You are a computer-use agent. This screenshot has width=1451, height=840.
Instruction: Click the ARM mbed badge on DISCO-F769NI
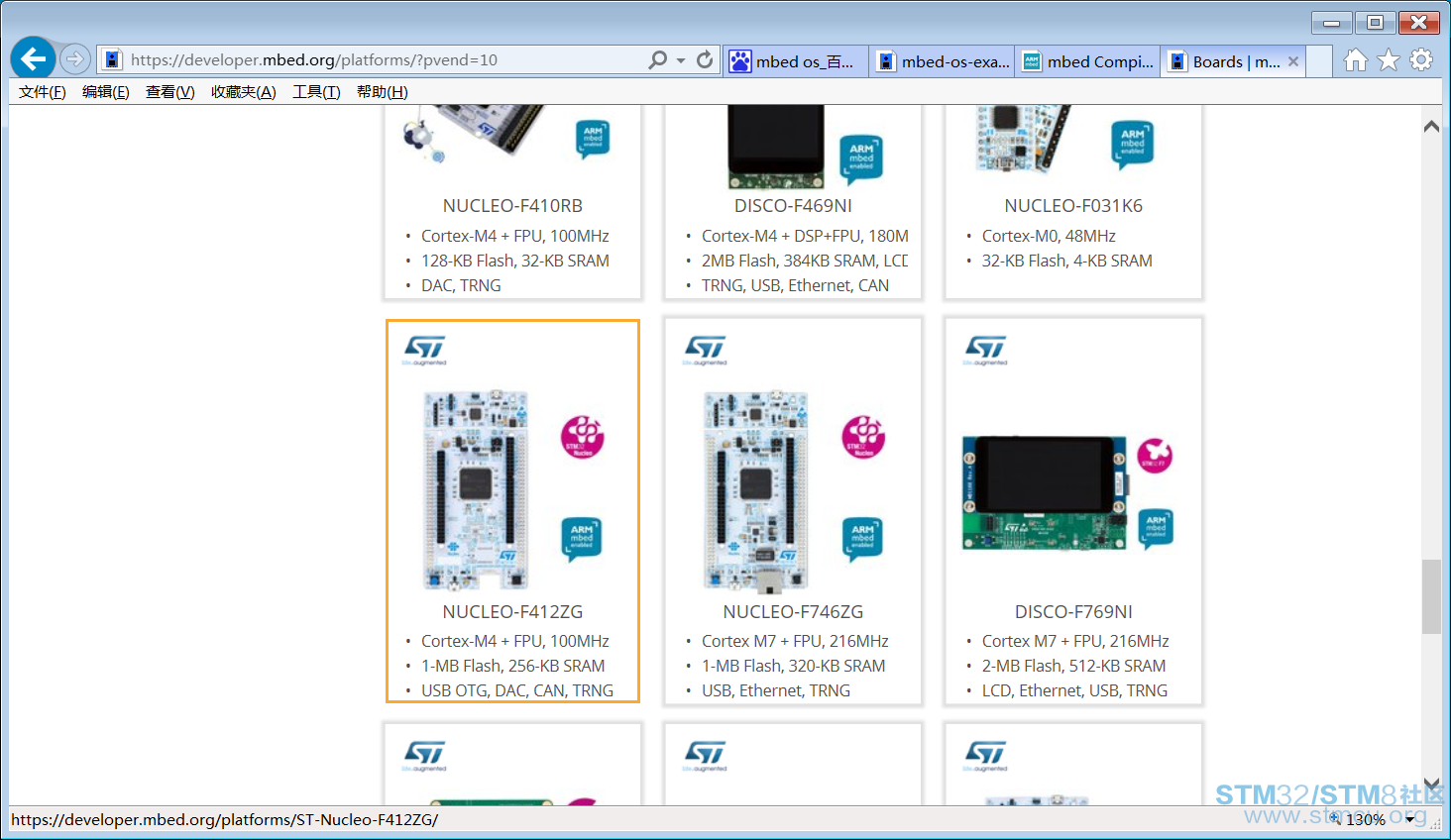[1156, 527]
